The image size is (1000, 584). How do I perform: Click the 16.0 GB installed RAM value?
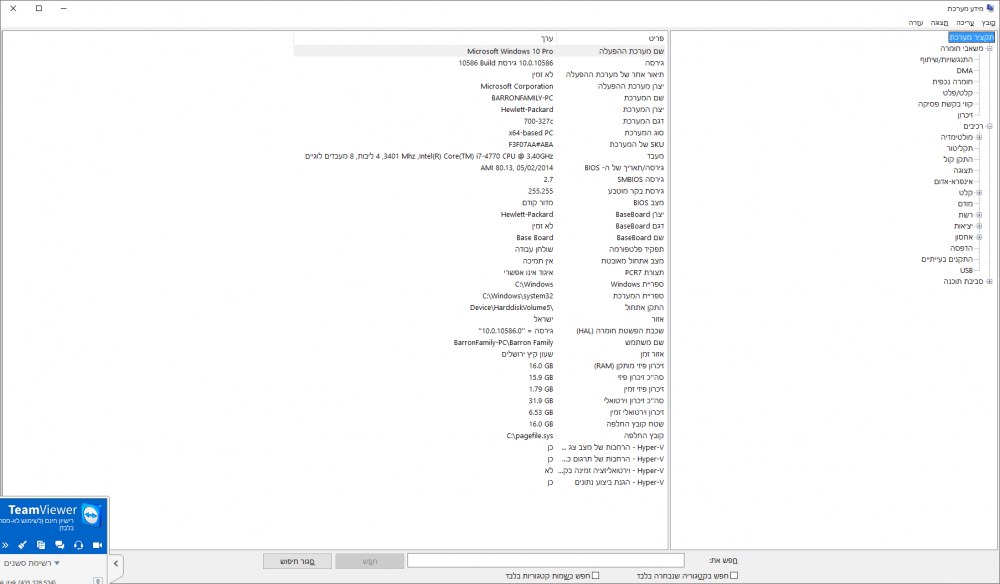(x=541, y=366)
